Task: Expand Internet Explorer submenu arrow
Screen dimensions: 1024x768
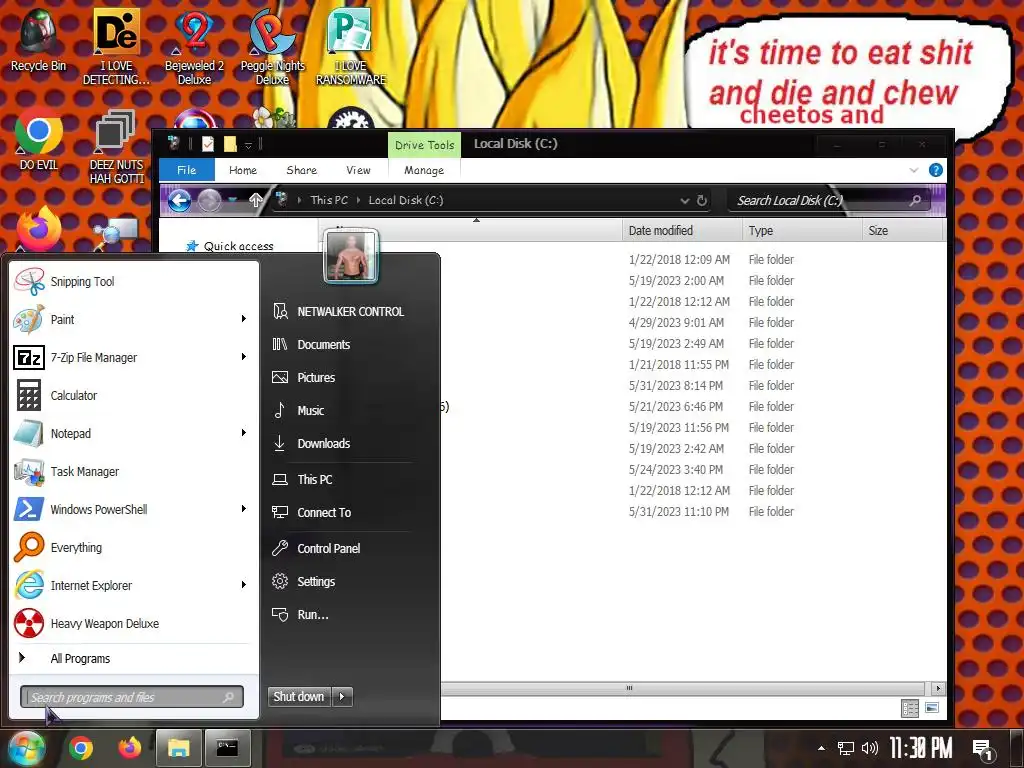Action: (x=244, y=584)
